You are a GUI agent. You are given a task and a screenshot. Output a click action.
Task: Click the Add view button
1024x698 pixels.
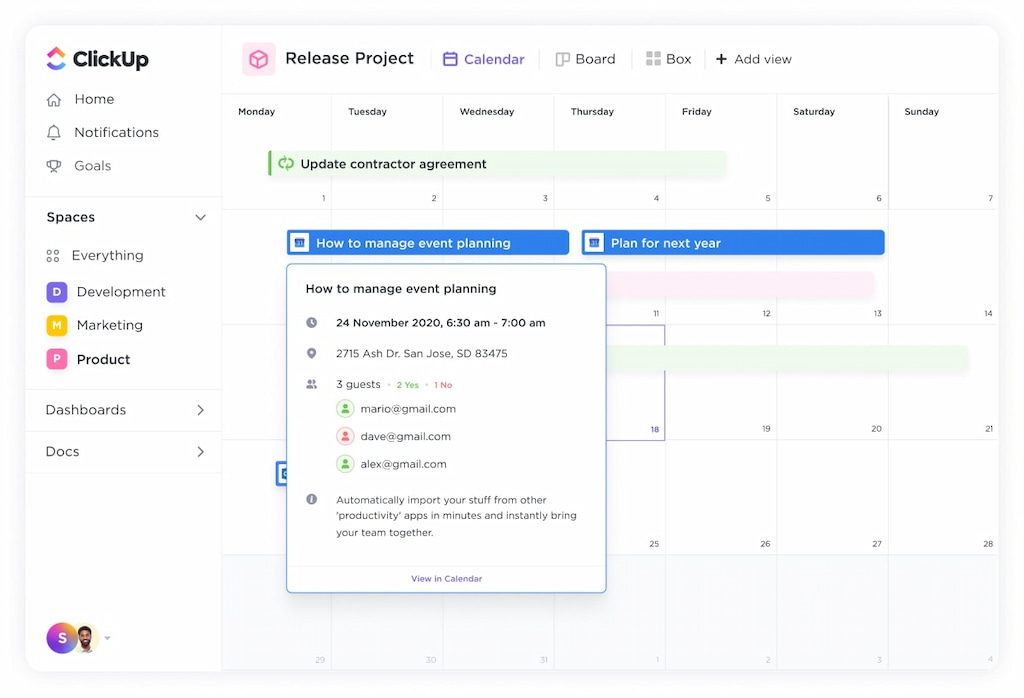754,58
